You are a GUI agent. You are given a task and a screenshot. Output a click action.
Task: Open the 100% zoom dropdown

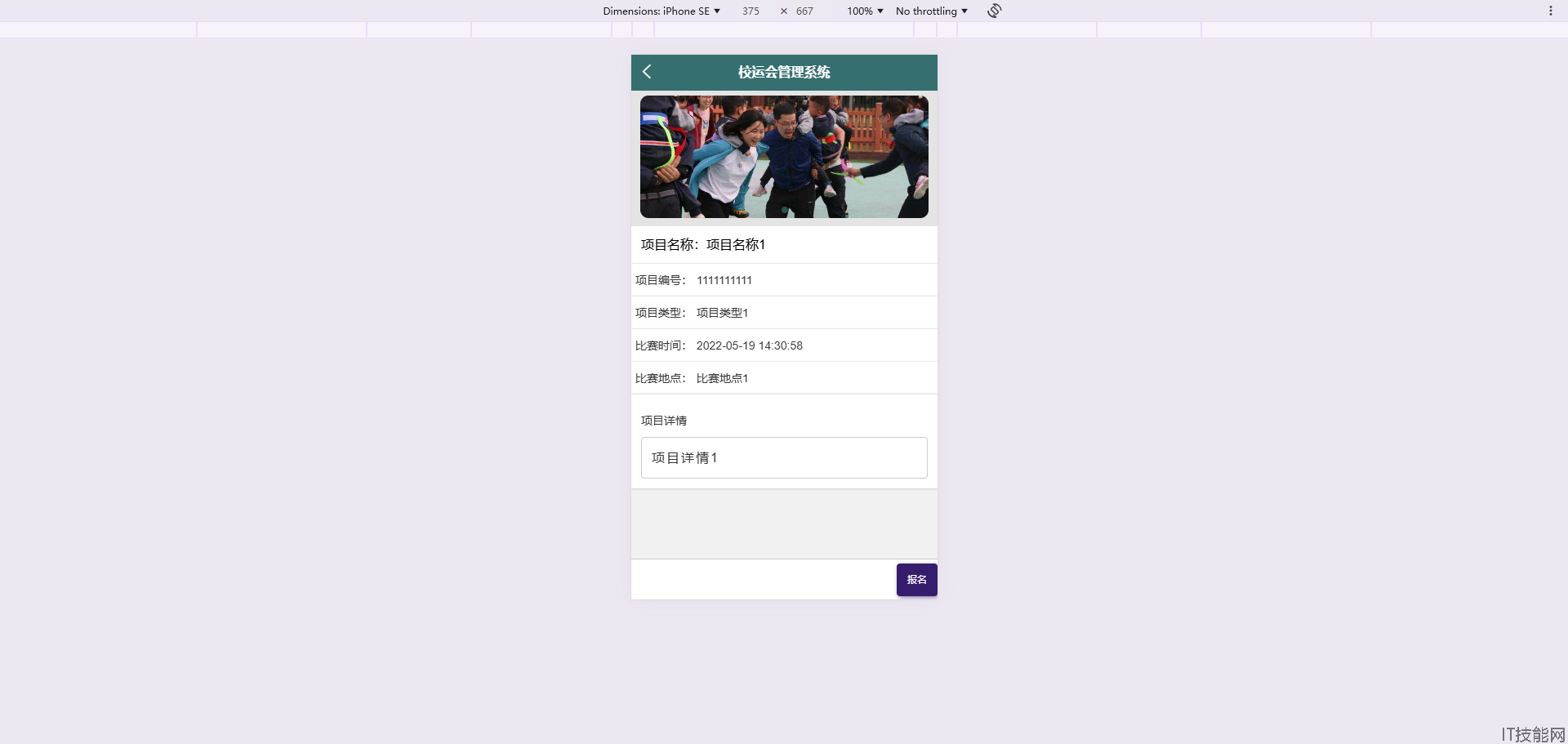[865, 11]
